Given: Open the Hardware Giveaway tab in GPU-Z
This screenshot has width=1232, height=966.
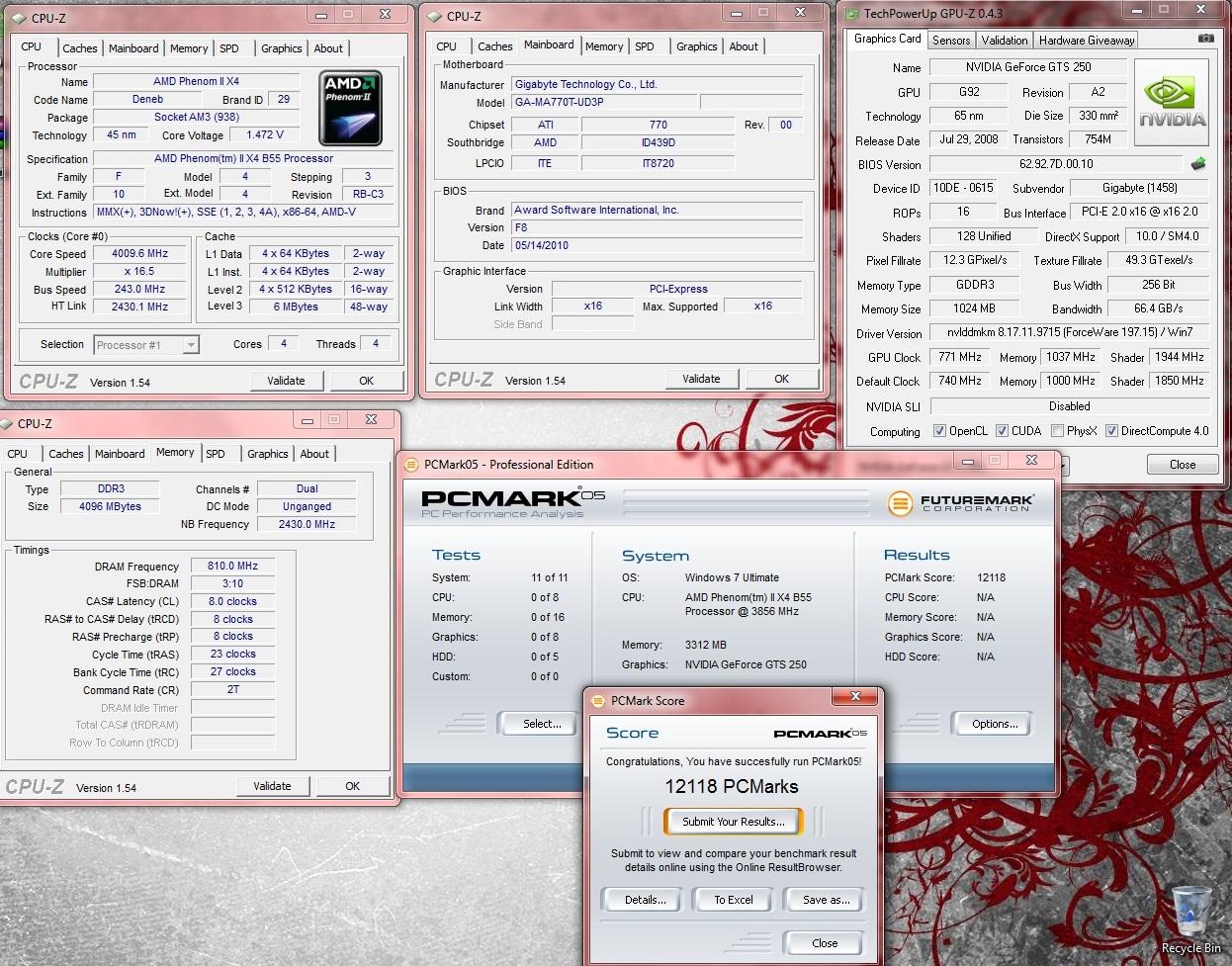Looking at the screenshot, I should point(1087,41).
